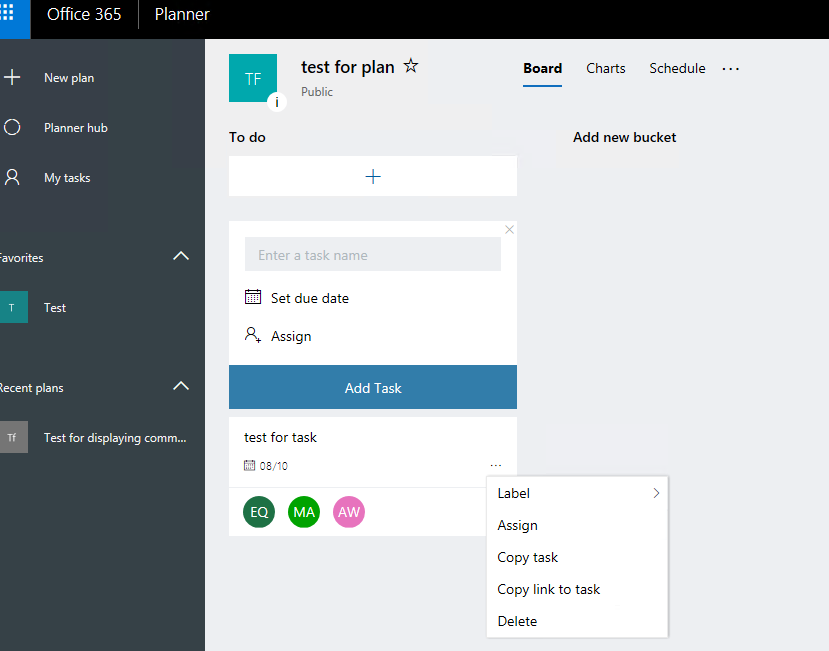Click Assign text in the new task card

click(291, 336)
